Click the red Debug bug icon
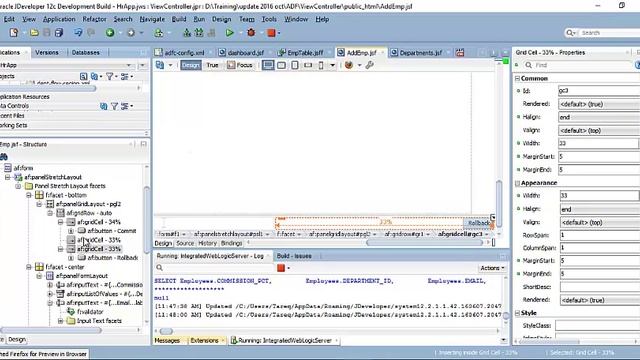The image size is (640, 360). tap(251, 33)
